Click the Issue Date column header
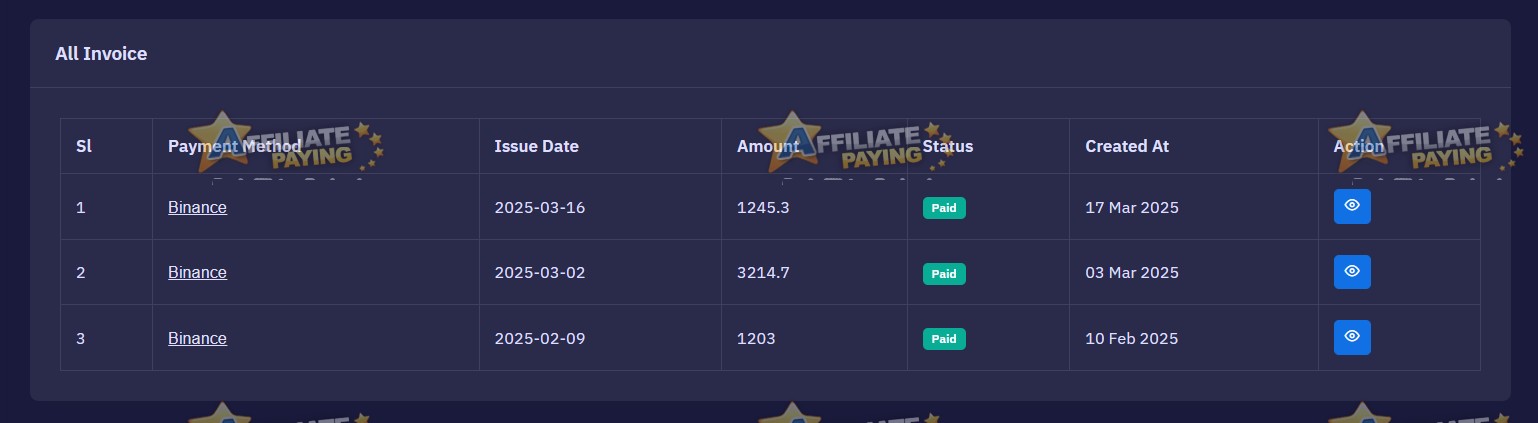Screen dimensions: 1538x423 pos(536,146)
